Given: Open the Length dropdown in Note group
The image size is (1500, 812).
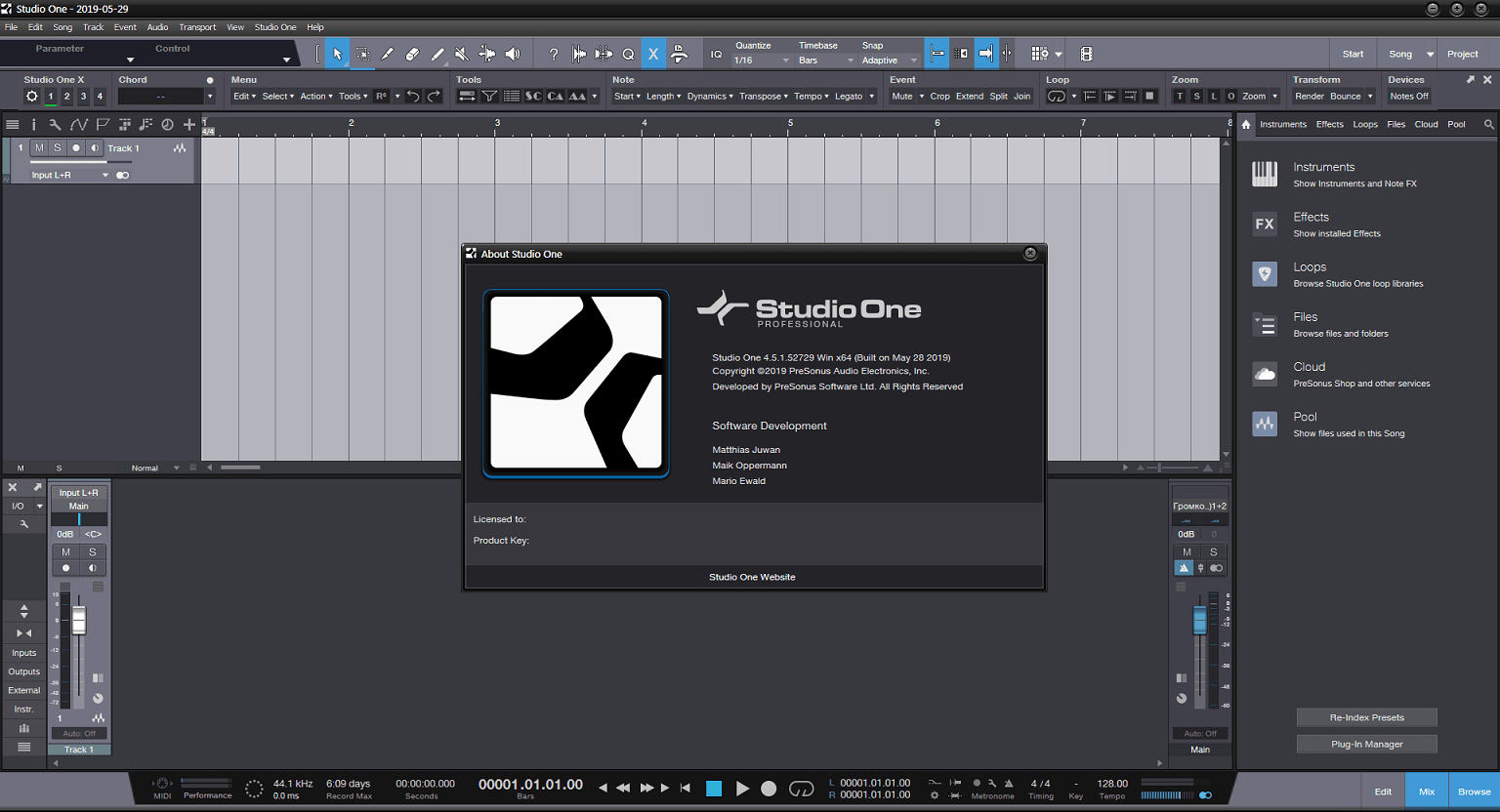Looking at the screenshot, I should (663, 97).
